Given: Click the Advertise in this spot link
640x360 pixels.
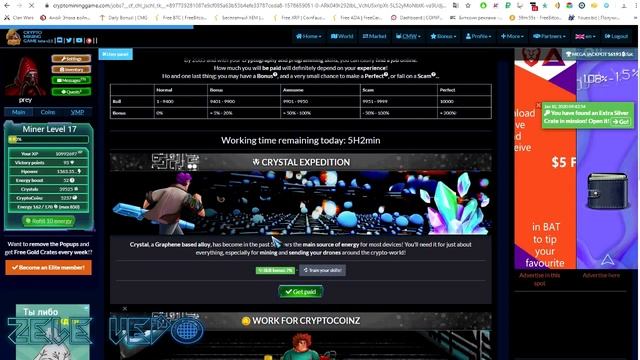Looking at the screenshot, I should point(540,279).
